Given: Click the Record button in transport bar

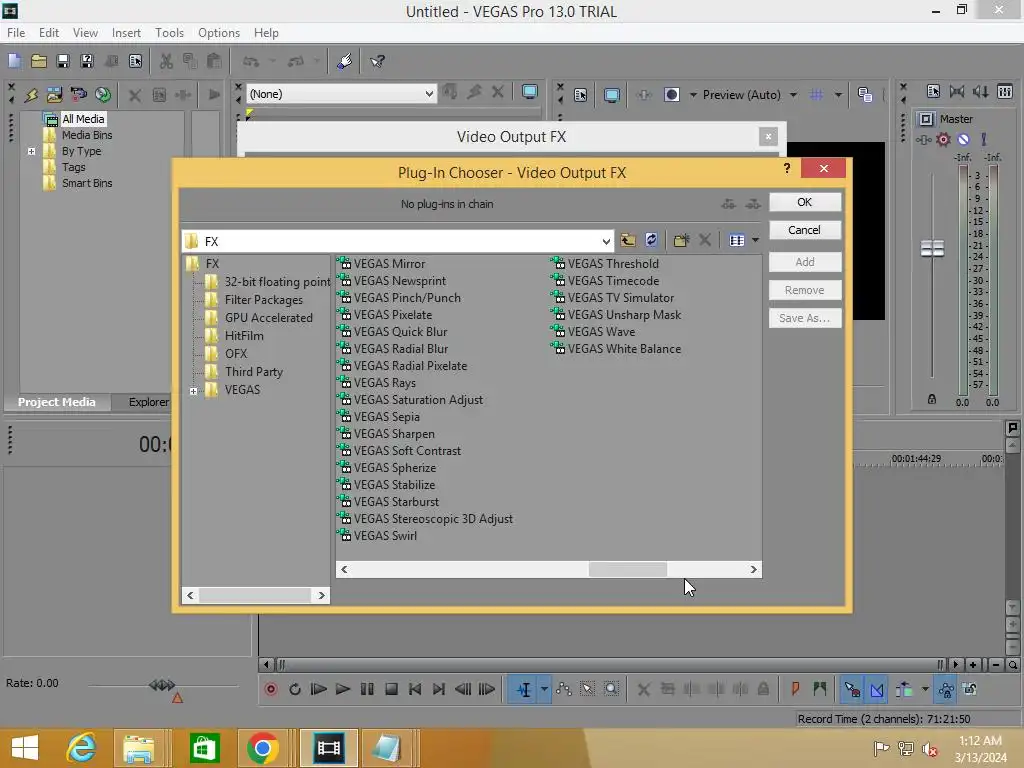Looking at the screenshot, I should point(270,689).
